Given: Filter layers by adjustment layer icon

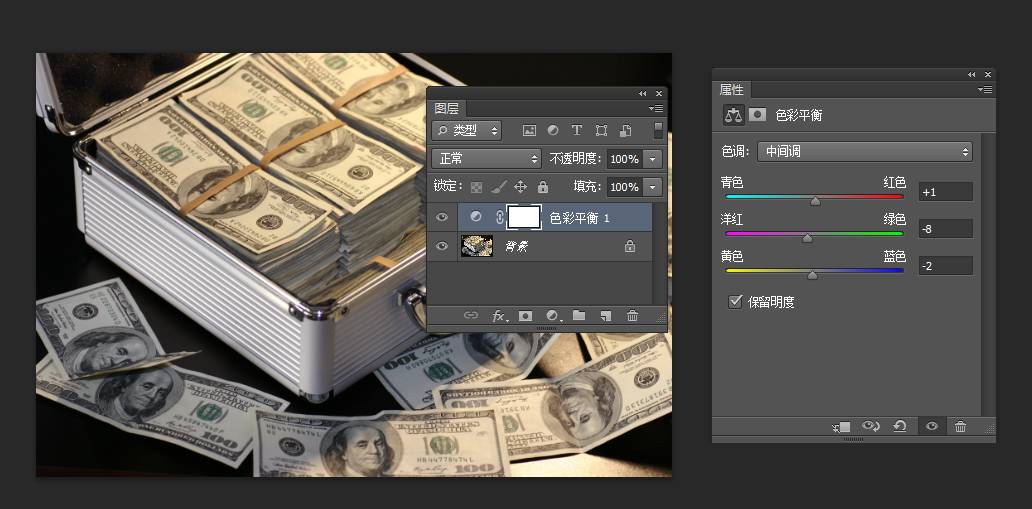Looking at the screenshot, I should tap(553, 130).
